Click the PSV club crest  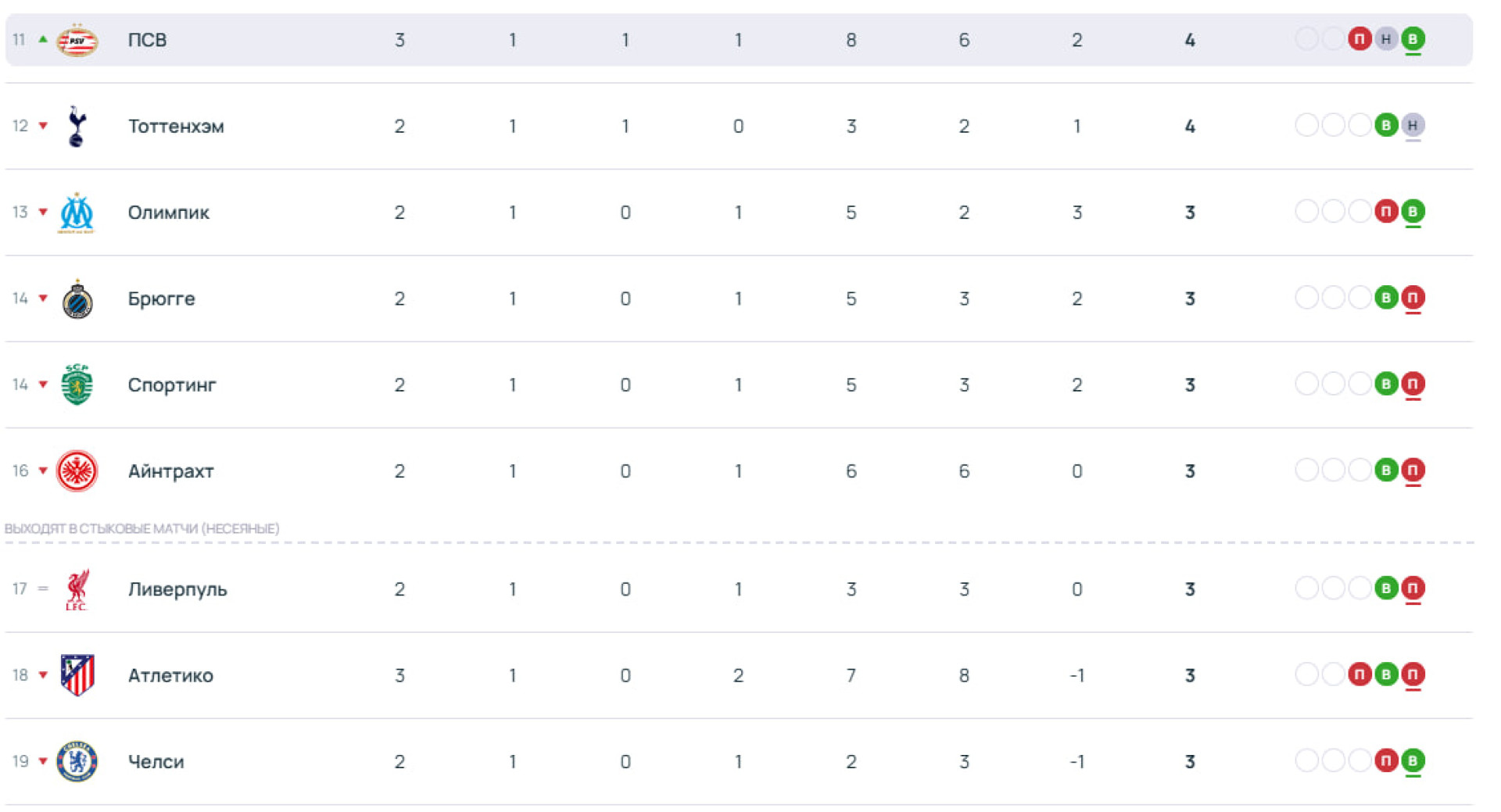pos(77,40)
